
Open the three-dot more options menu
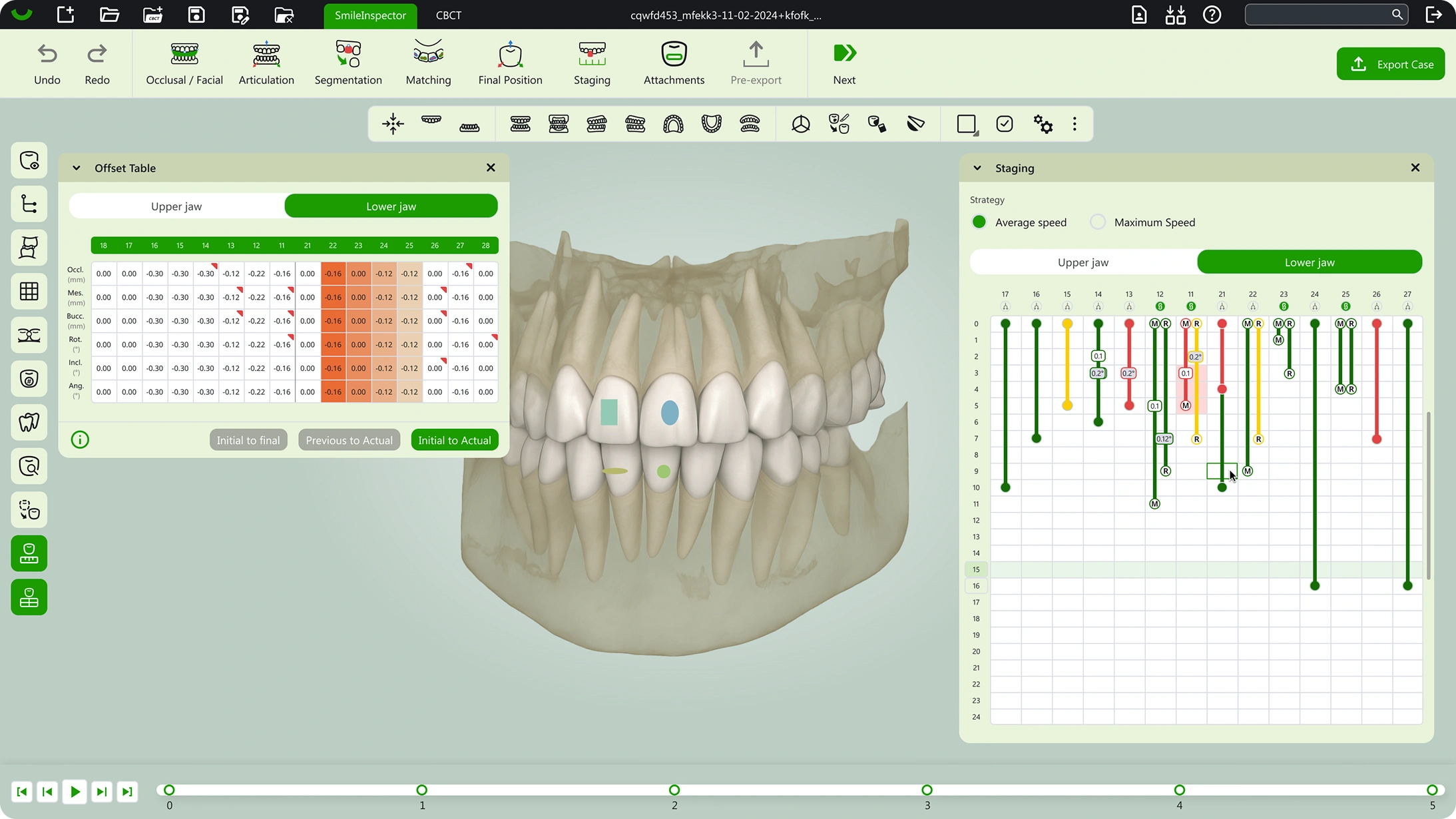click(x=1075, y=124)
